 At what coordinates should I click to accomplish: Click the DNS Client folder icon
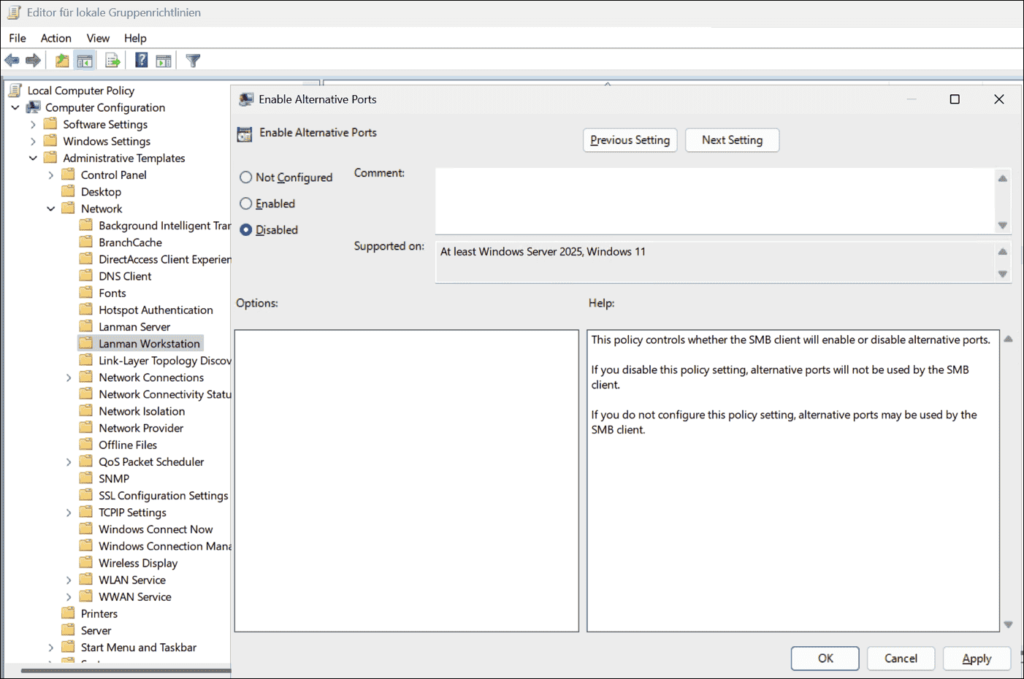[86, 276]
